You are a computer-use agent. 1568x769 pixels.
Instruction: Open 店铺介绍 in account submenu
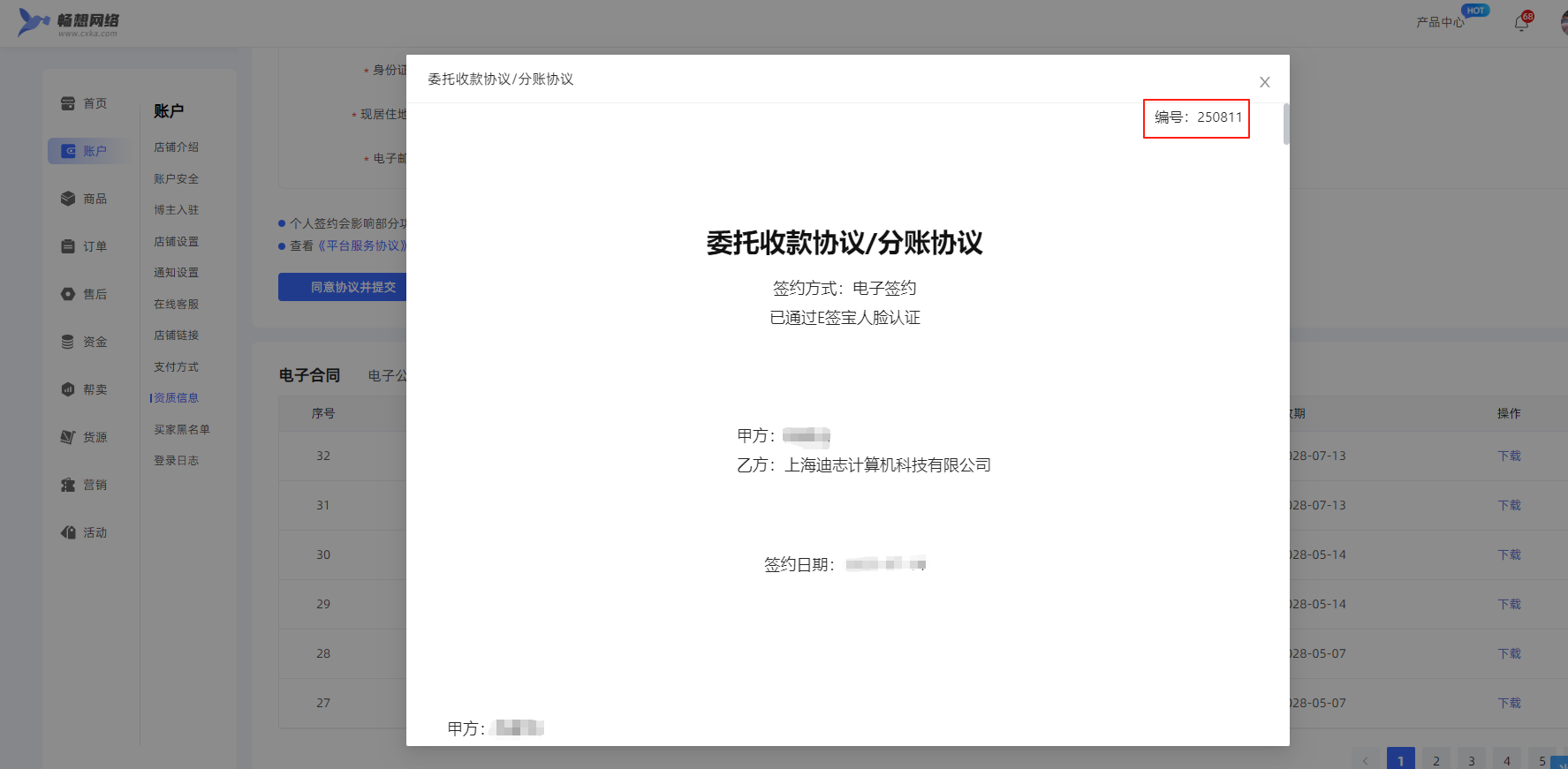pyautogui.click(x=176, y=147)
